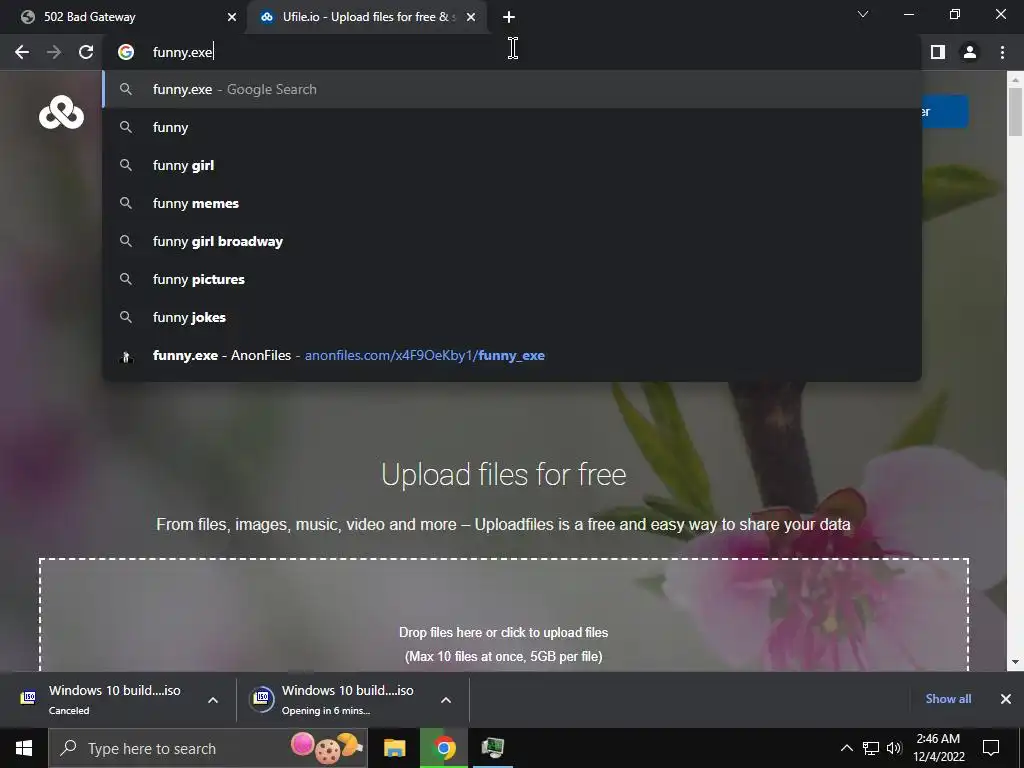The width and height of the screenshot is (1024, 768).
Task: Reload the current page
Action: [86, 52]
